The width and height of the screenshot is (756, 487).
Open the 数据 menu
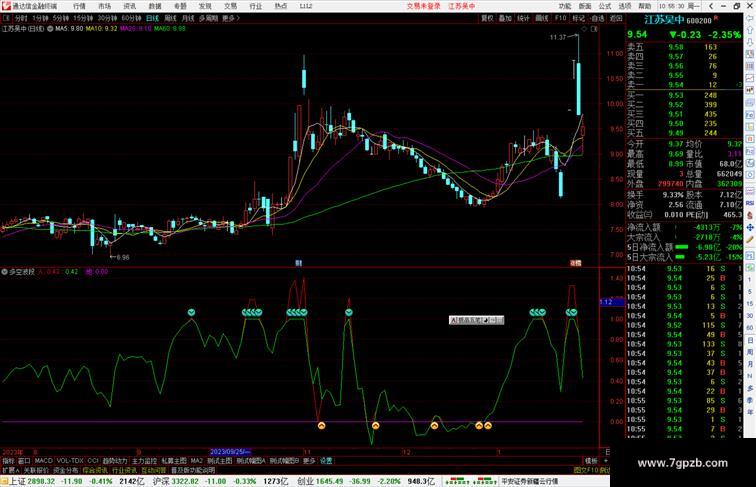coord(155,6)
